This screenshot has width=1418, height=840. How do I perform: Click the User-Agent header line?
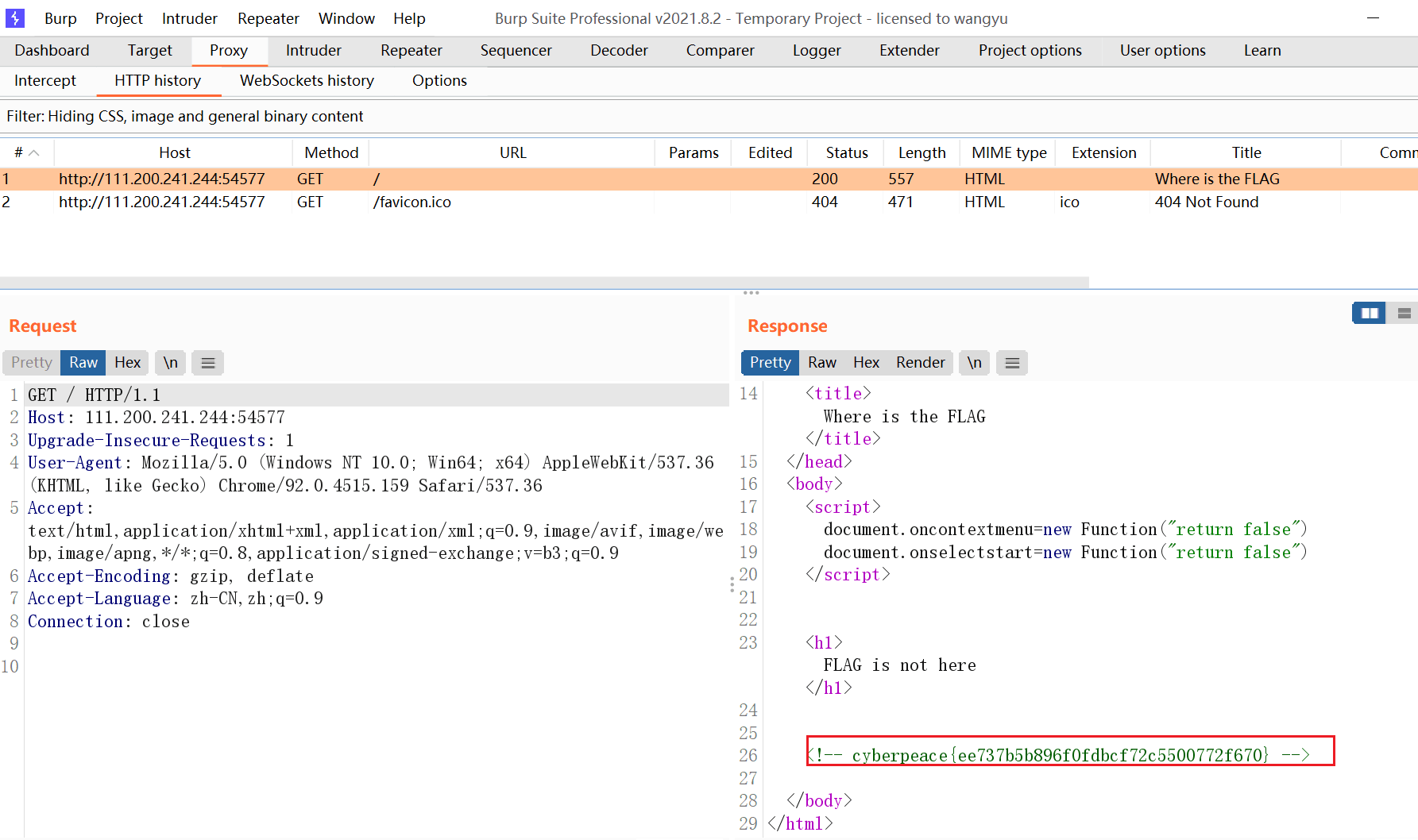click(x=371, y=474)
